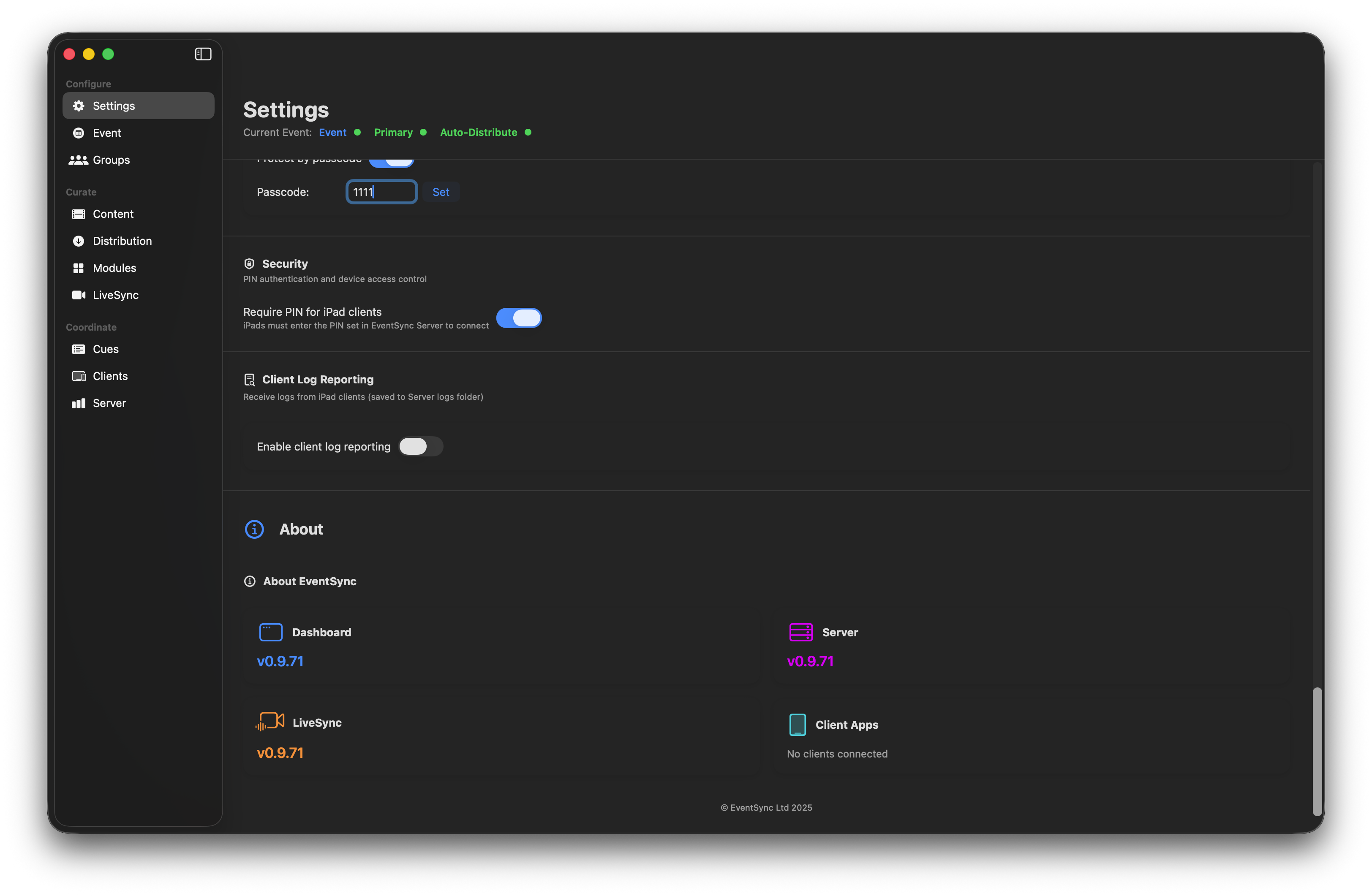The image size is (1372, 896).
Task: Click the green dot next to Primary
Action: click(423, 133)
